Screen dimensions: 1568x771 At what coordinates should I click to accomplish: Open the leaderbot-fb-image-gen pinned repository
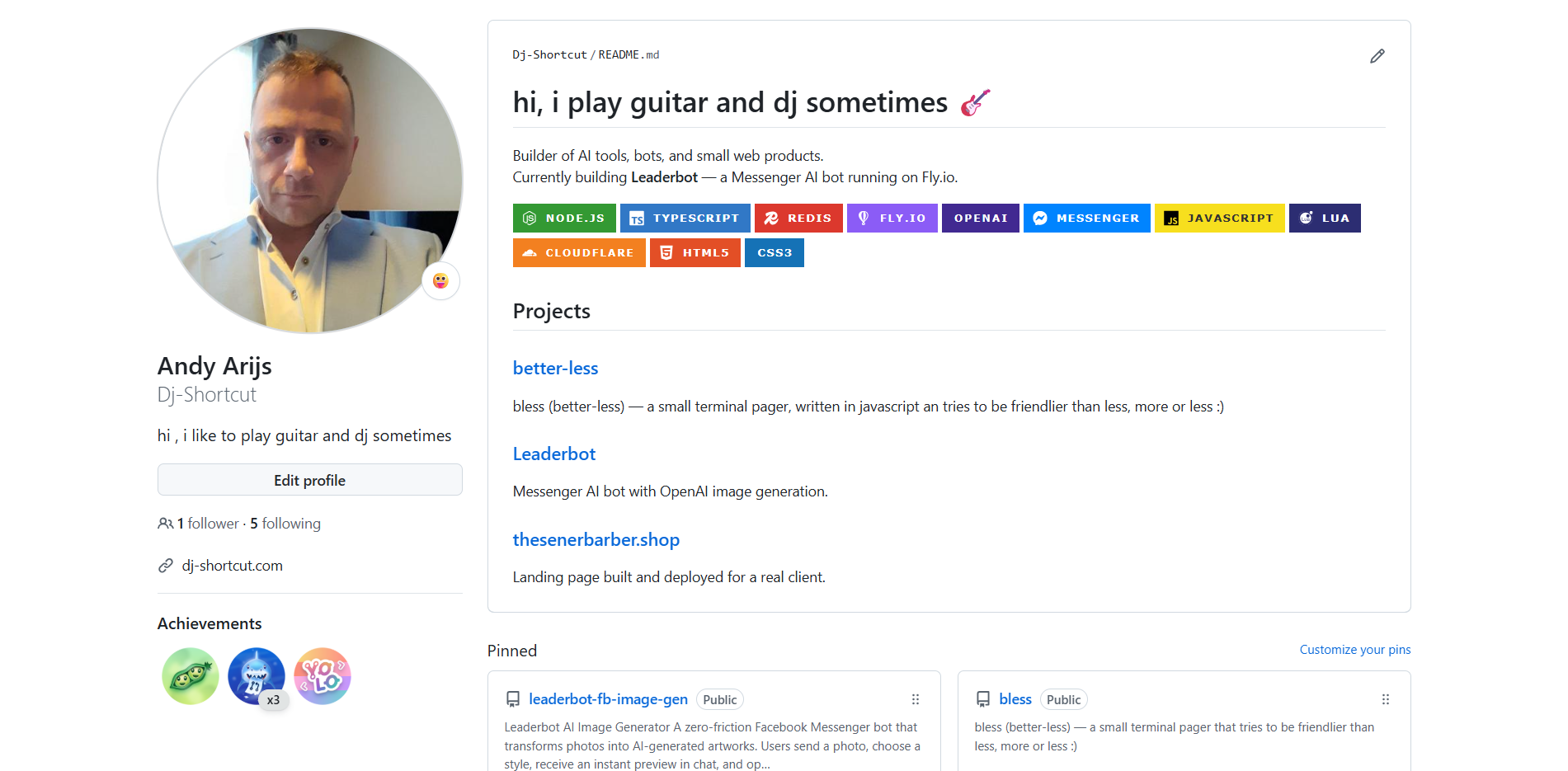pos(608,699)
